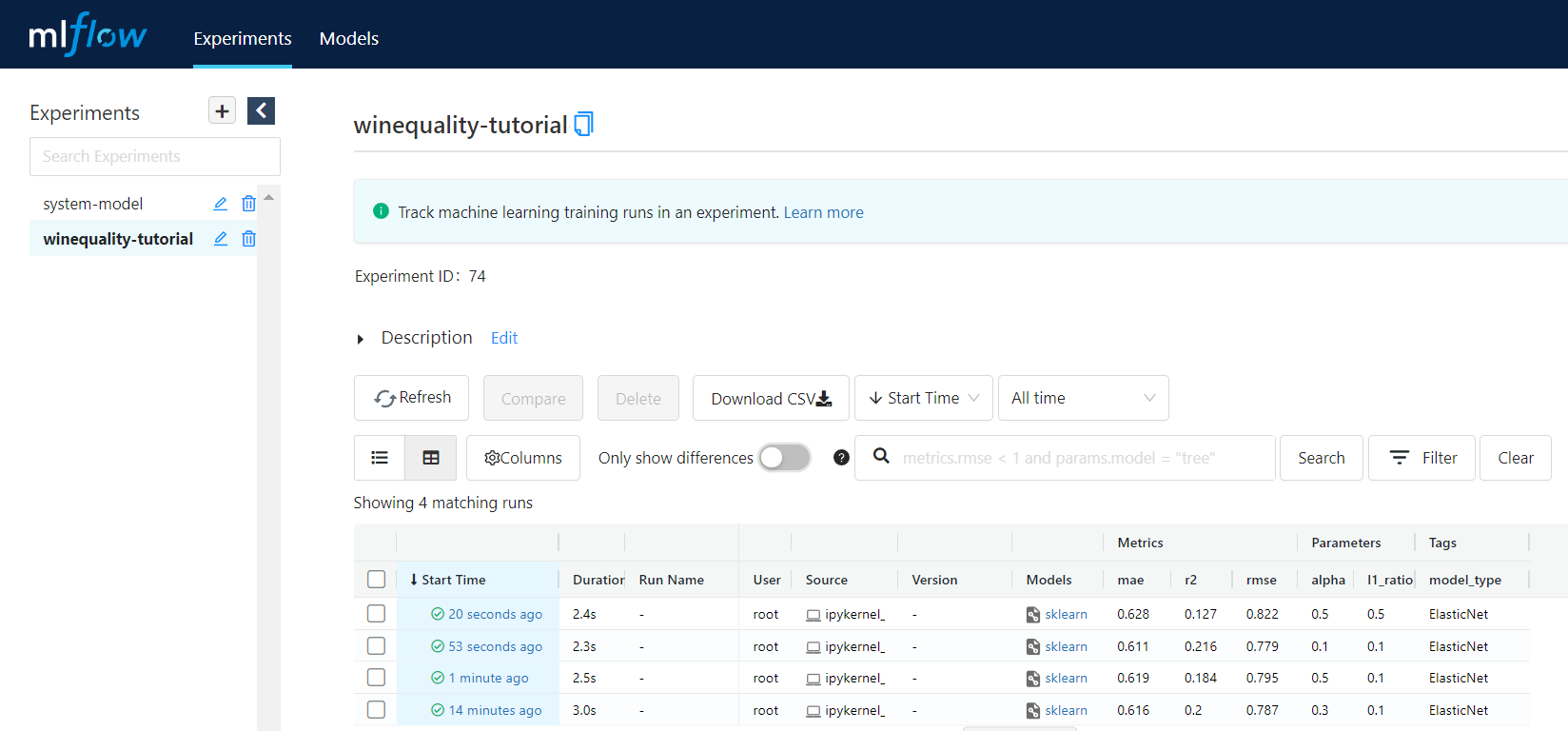The width and height of the screenshot is (1568, 731).
Task: Copy the winequality-tutorial experiment name
Action: 583,124
